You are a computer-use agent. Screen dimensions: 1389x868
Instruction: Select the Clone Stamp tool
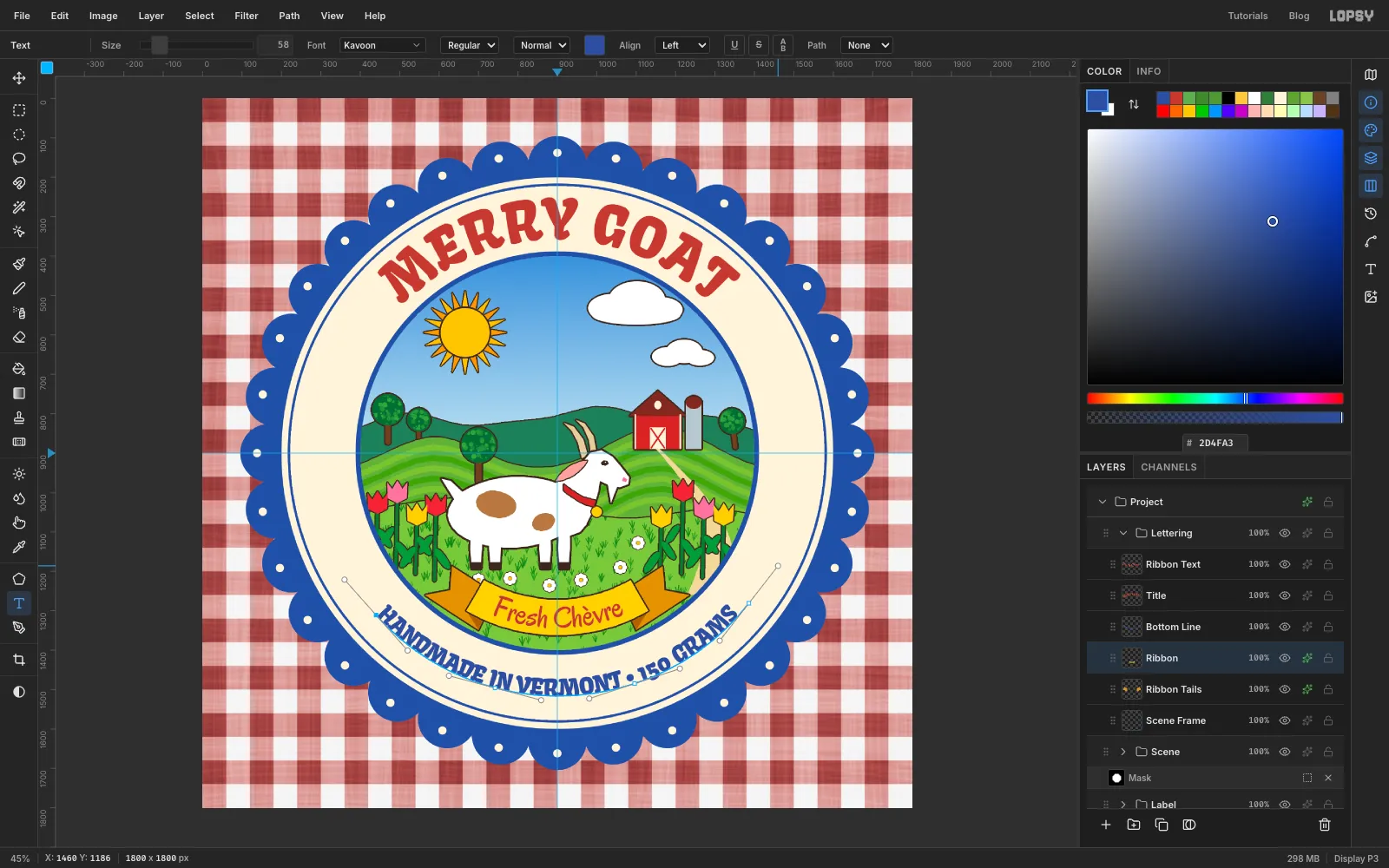click(19, 418)
